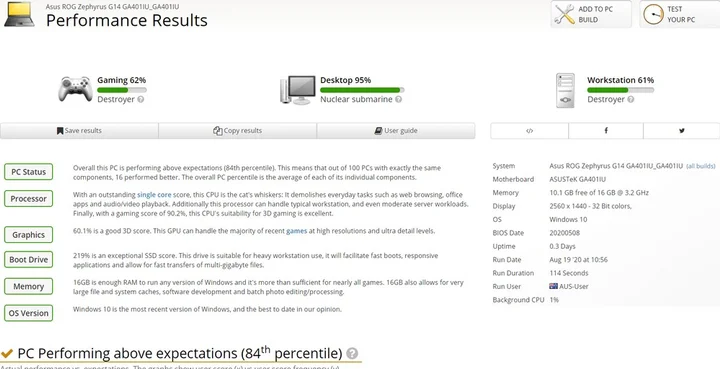This screenshot has height=369, width=720.
Task: Select Save results
Action: [x=79, y=131]
